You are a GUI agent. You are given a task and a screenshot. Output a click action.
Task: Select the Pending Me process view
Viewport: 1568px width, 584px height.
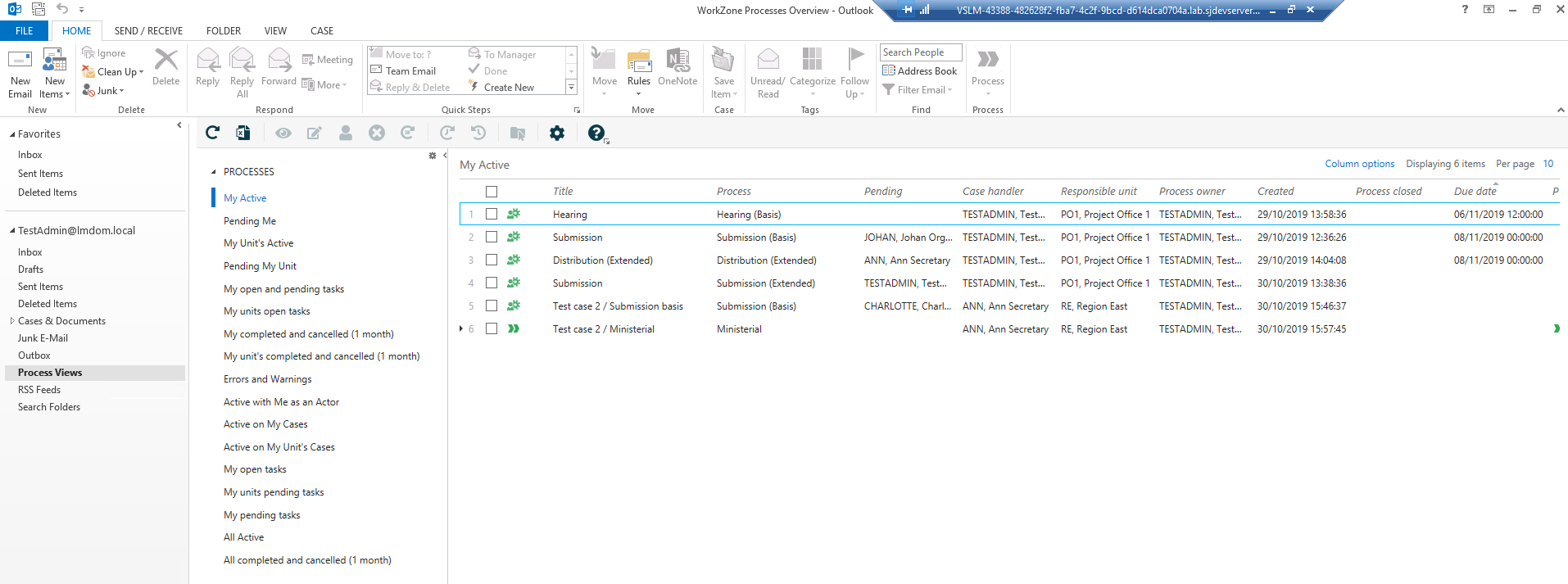[250, 221]
